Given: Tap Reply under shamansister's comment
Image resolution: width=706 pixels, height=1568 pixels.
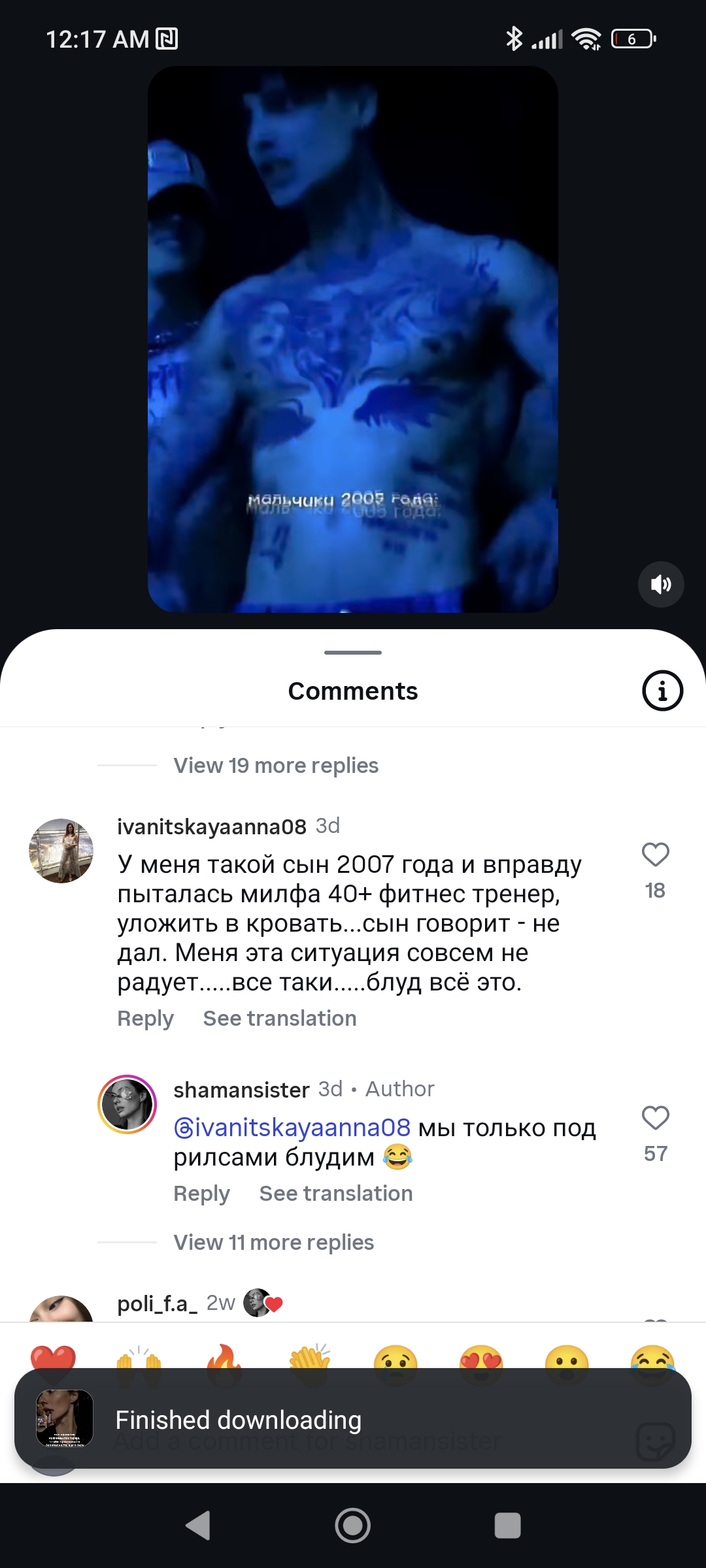Looking at the screenshot, I should (x=201, y=1194).
